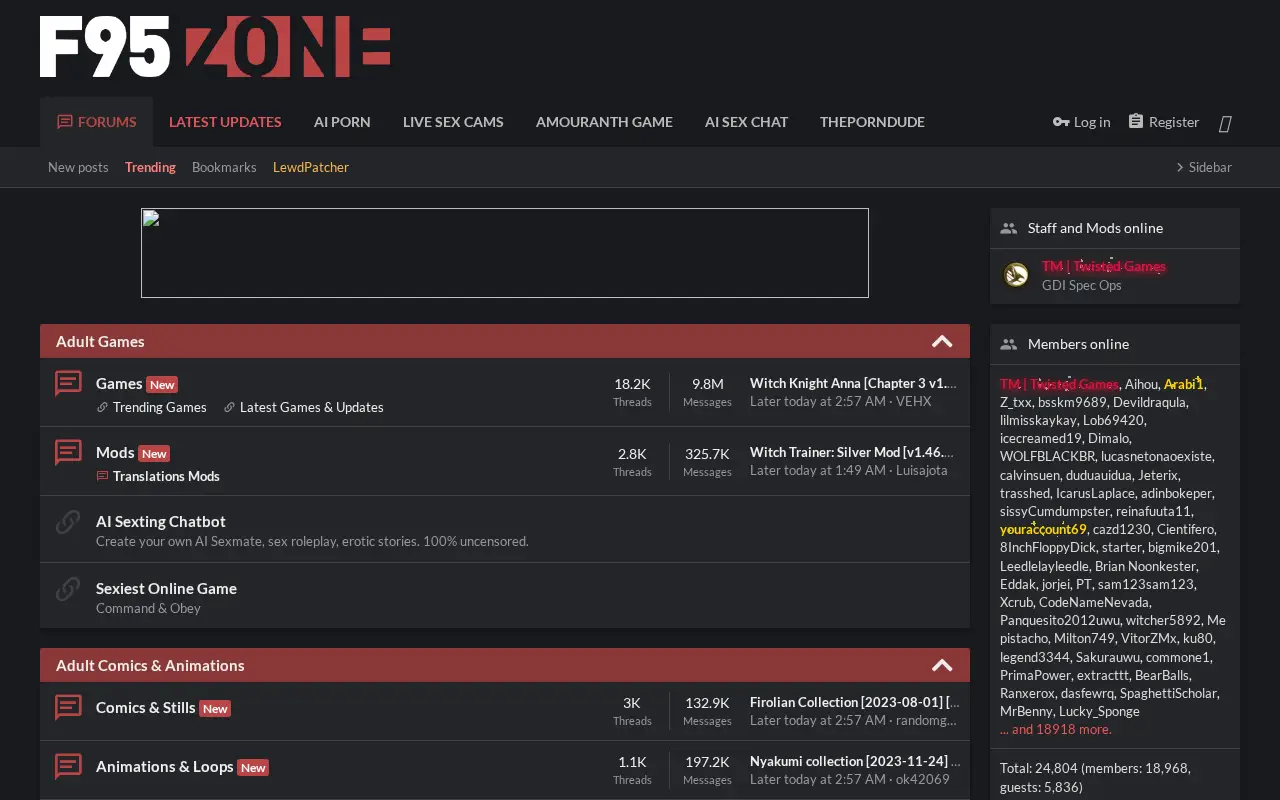Click the Staff and Mods online people icon
1280x800 pixels.
pyautogui.click(x=1008, y=228)
